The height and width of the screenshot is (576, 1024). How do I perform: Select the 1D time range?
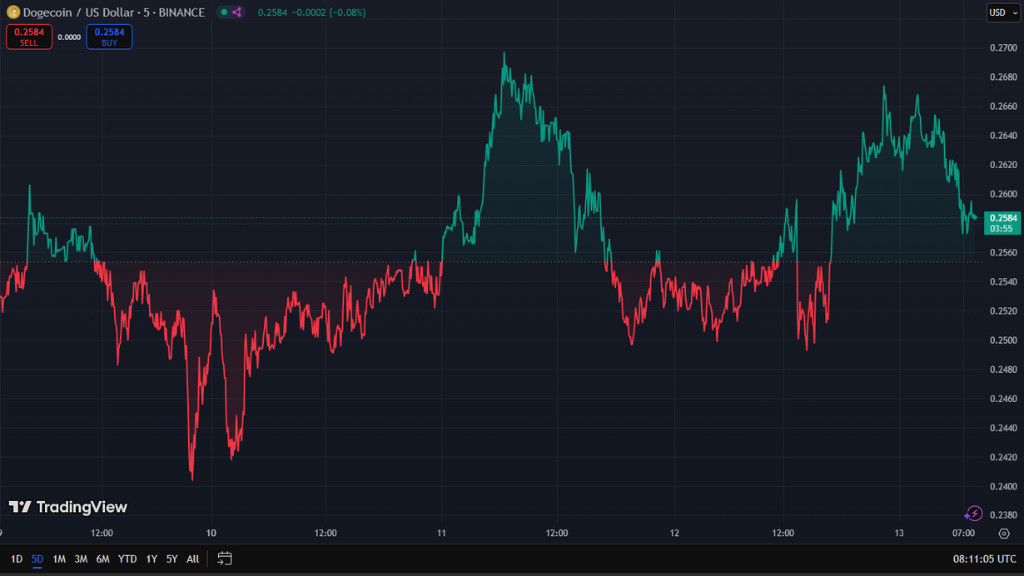(16, 559)
